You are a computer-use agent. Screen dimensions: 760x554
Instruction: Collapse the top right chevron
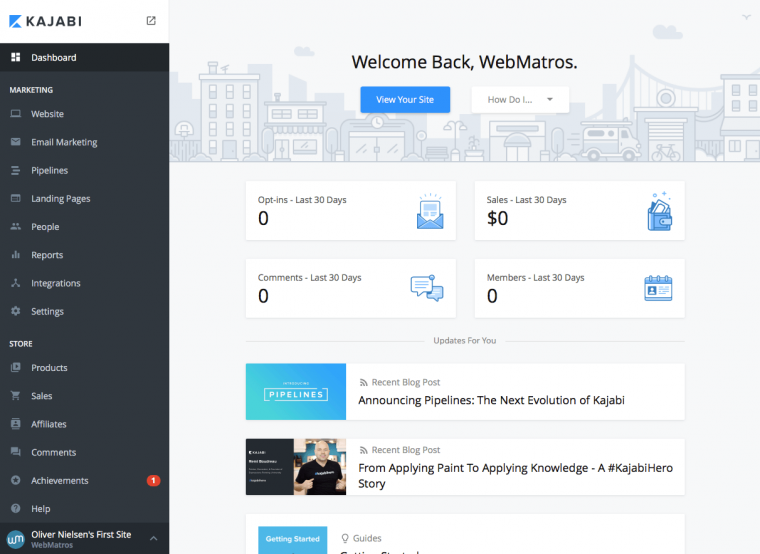(746, 17)
